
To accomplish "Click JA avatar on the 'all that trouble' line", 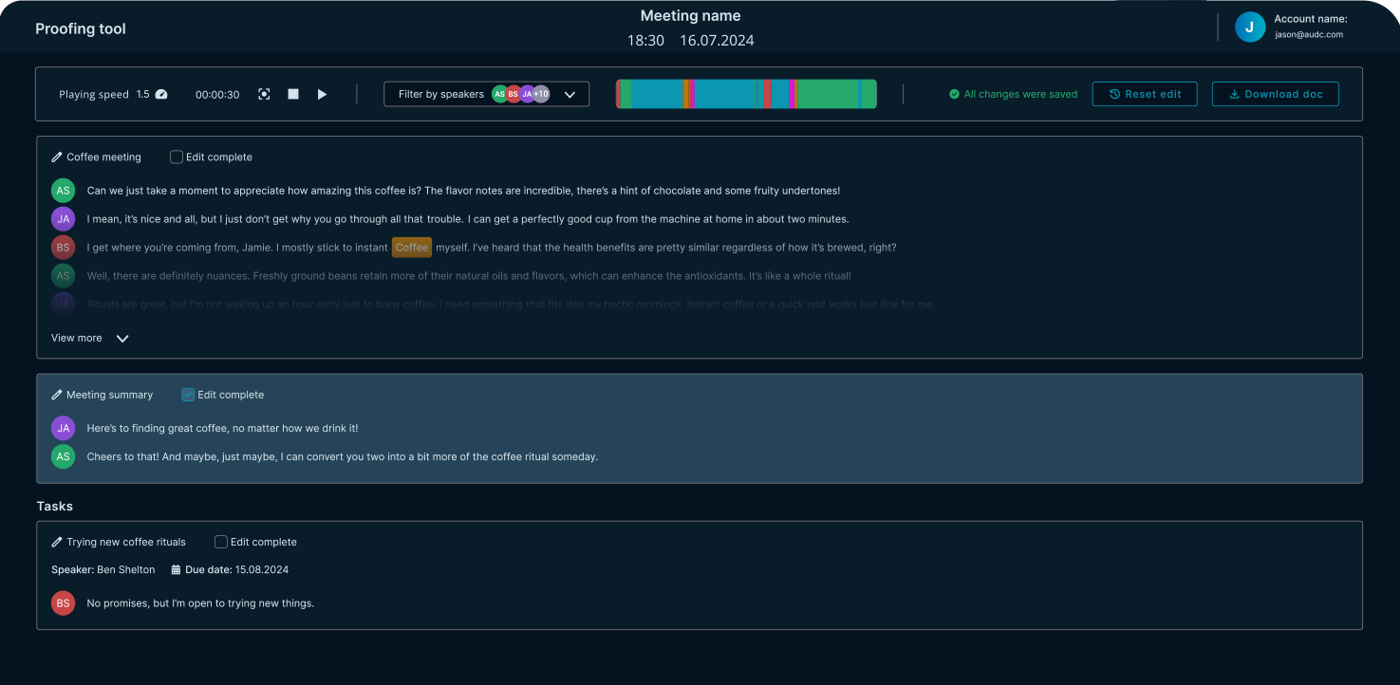I will (63, 219).
